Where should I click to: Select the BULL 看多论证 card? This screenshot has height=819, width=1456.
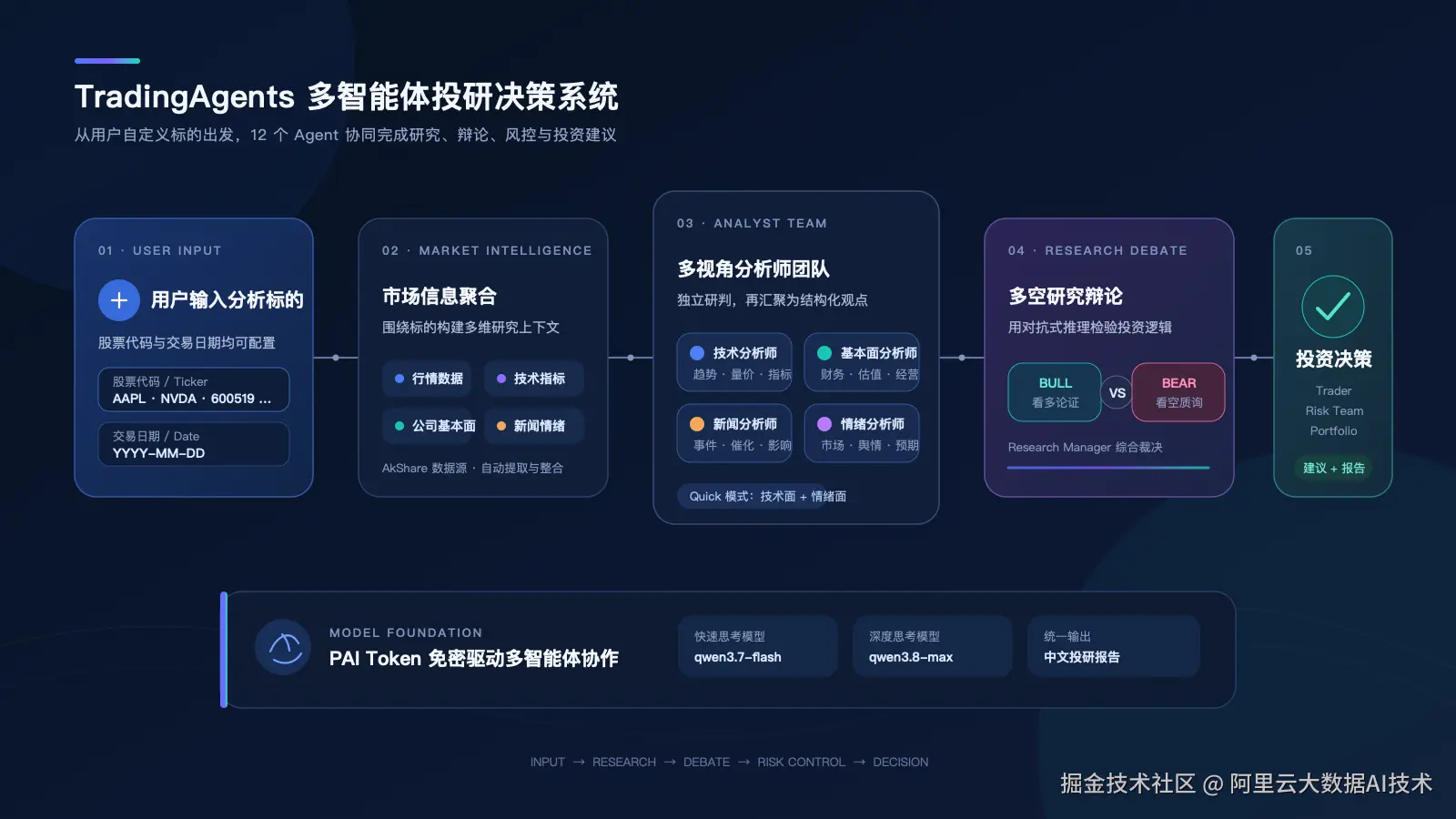click(1055, 392)
